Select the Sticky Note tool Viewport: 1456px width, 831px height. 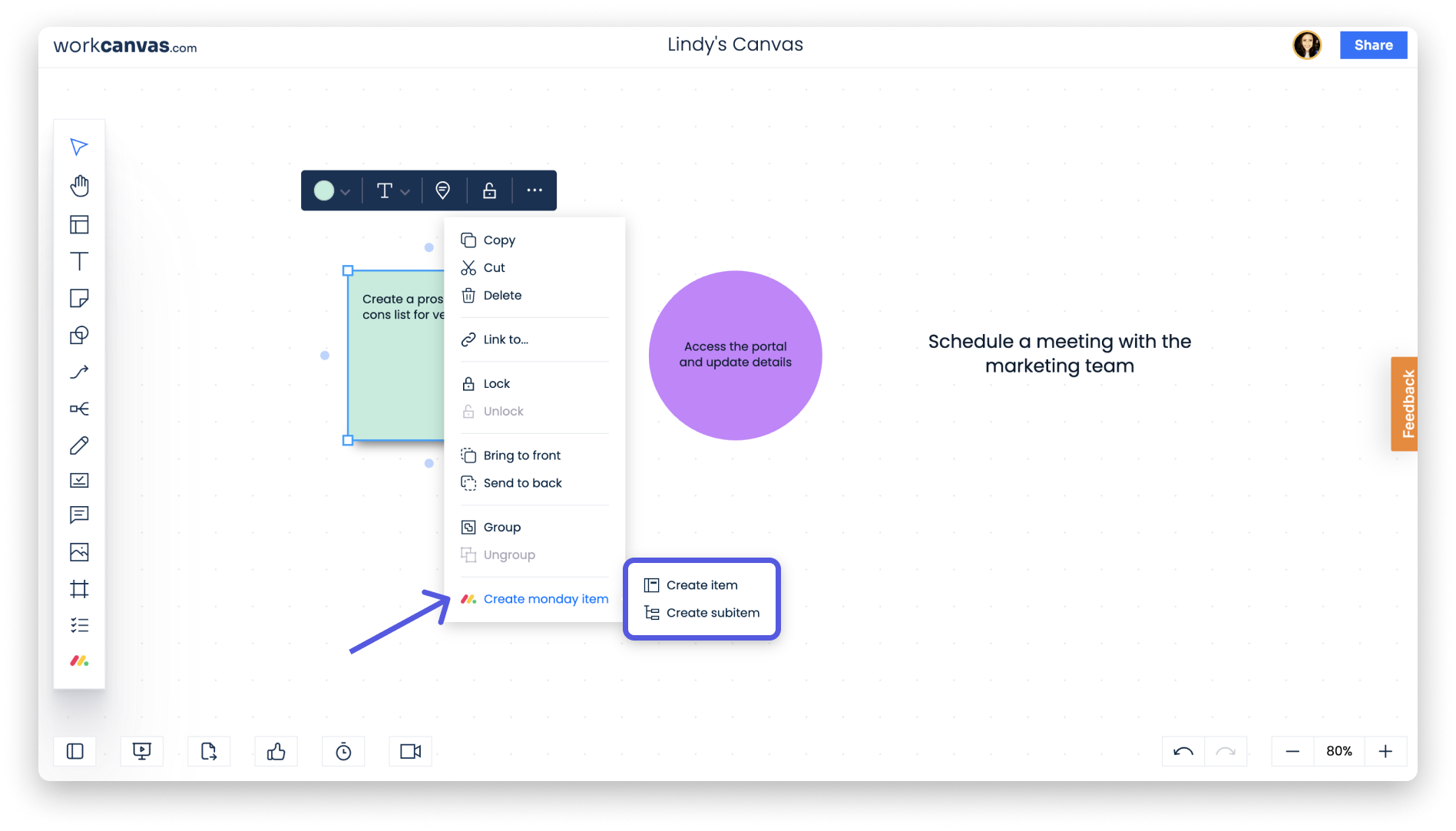79,298
